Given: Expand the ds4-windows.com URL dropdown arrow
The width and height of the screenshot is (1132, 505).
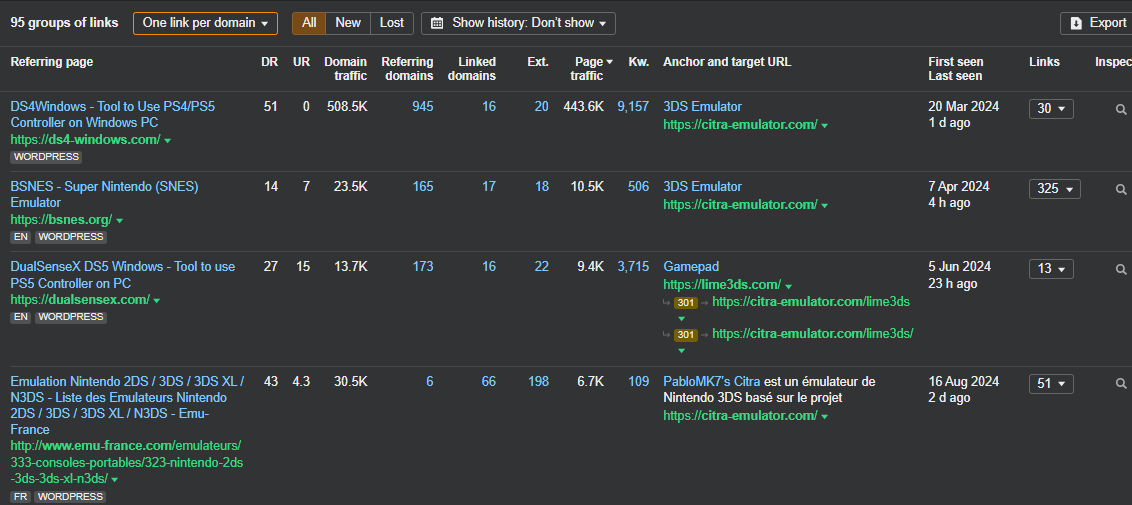Looking at the screenshot, I should pyautogui.click(x=167, y=141).
